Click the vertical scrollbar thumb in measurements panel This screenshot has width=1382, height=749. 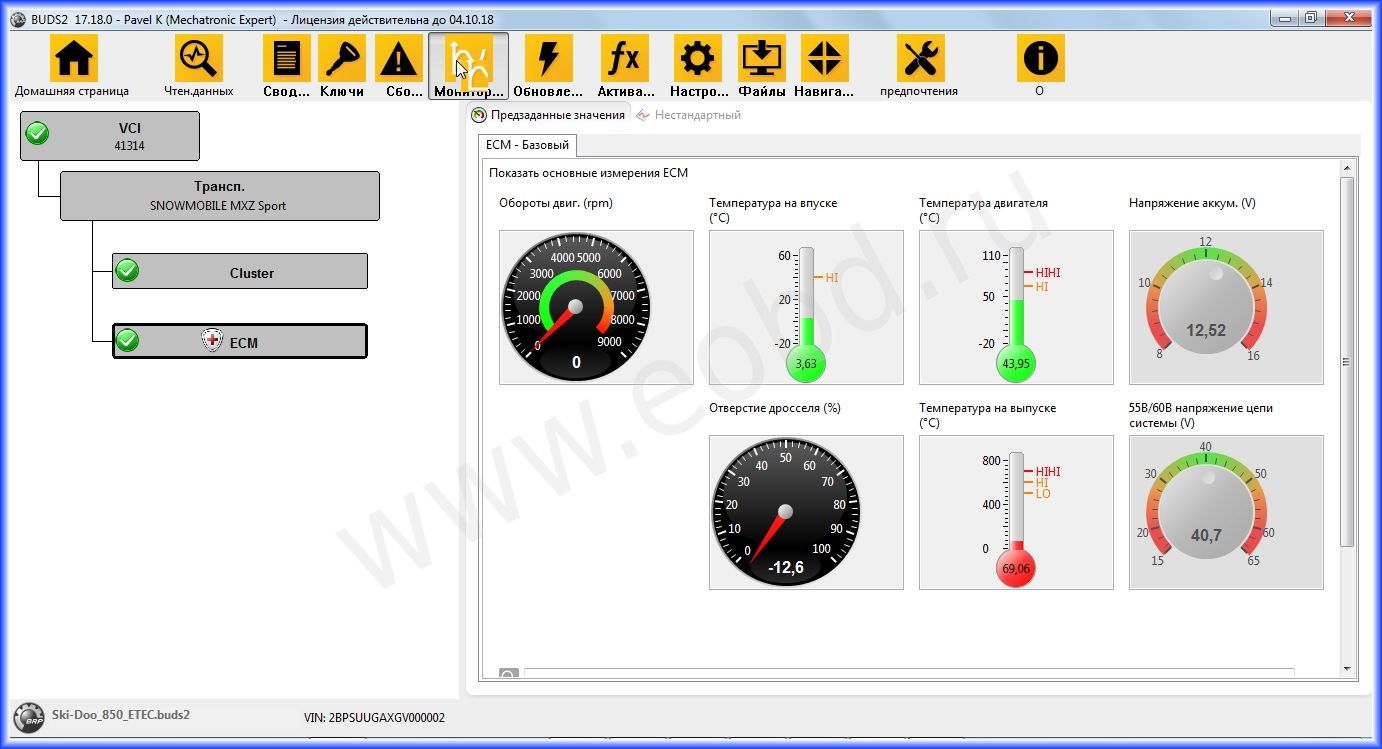pyautogui.click(x=1347, y=361)
